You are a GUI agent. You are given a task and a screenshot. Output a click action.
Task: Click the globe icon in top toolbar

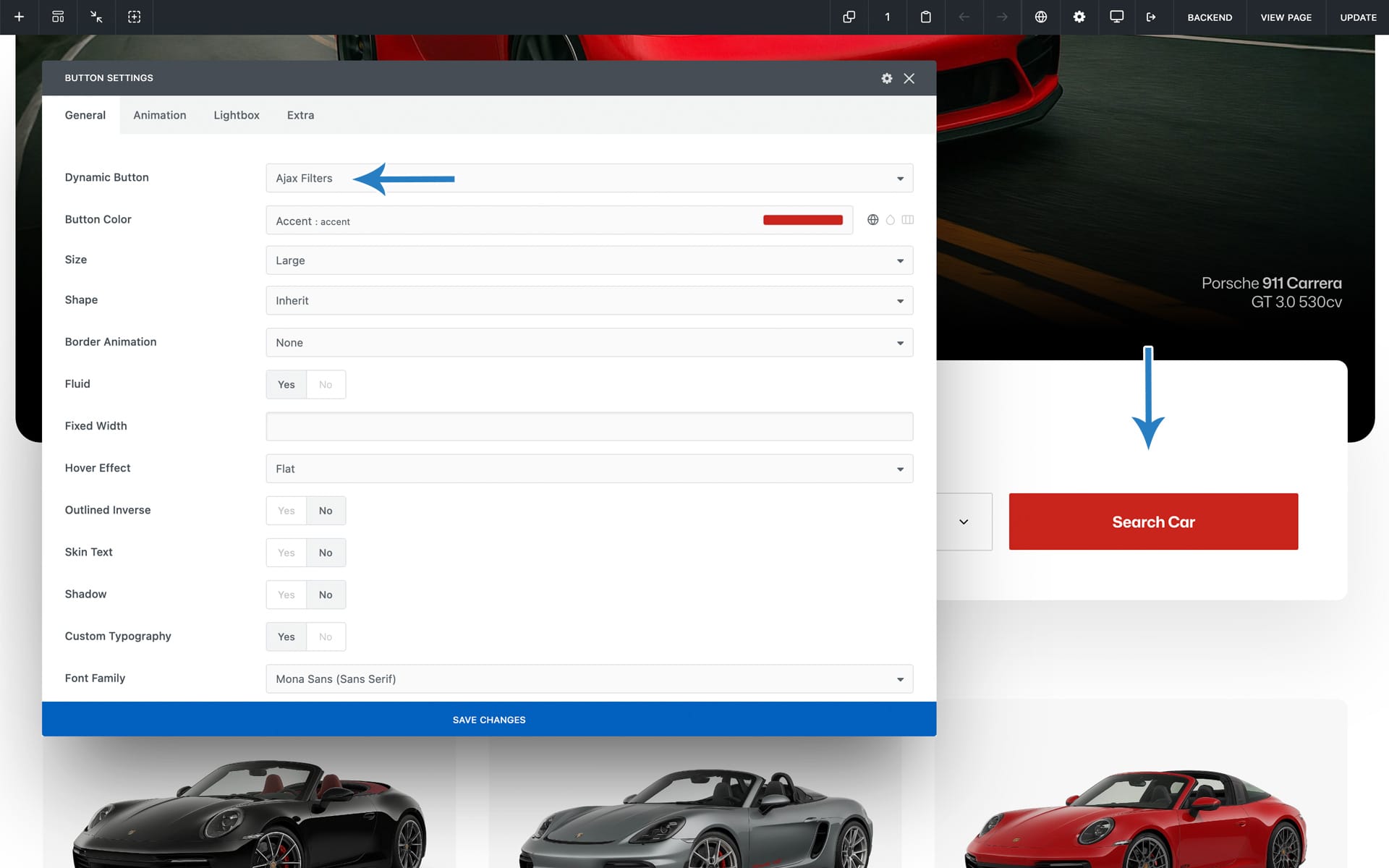pos(1040,17)
